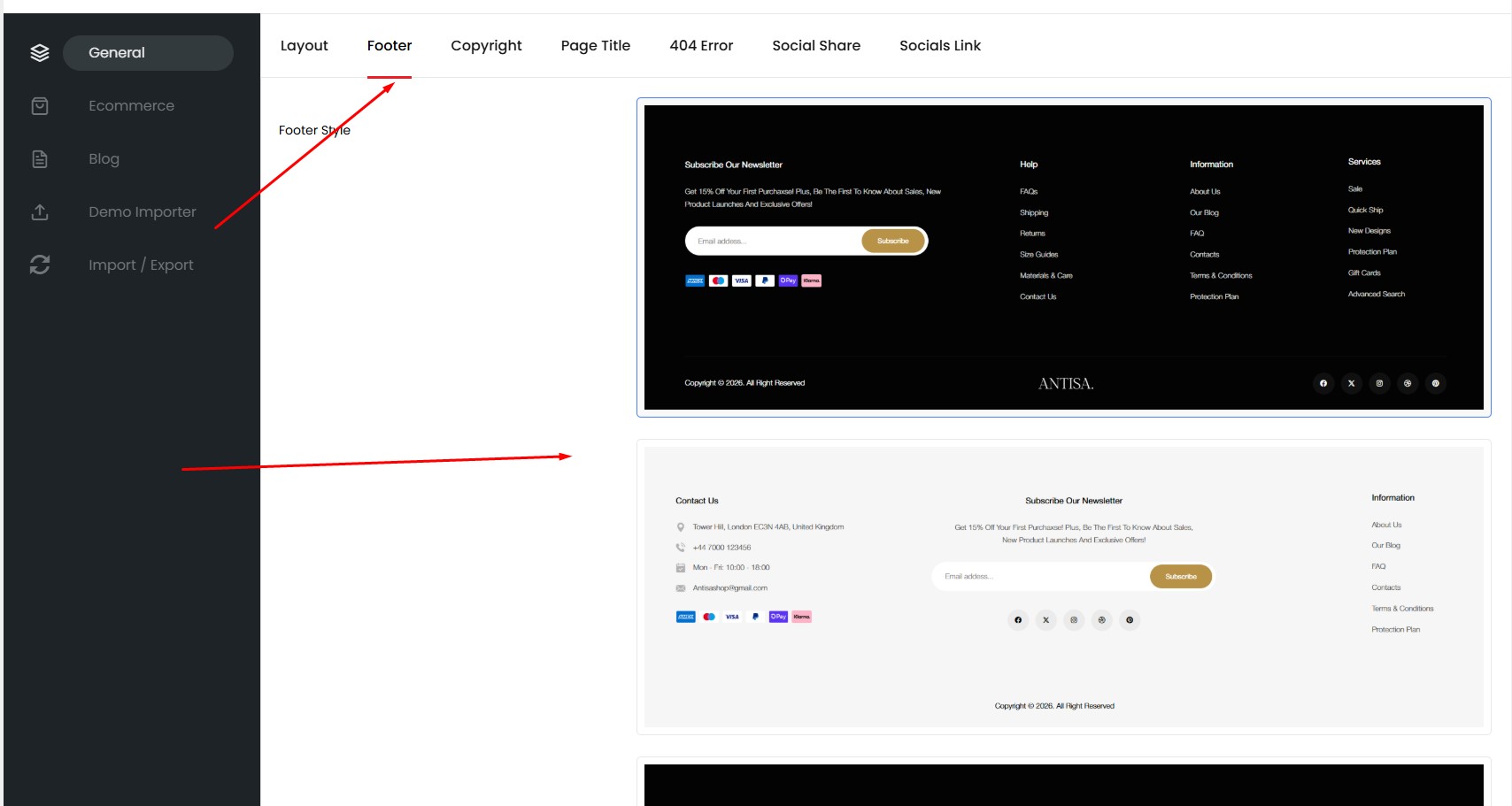Open the 404 Error tab

701,46
